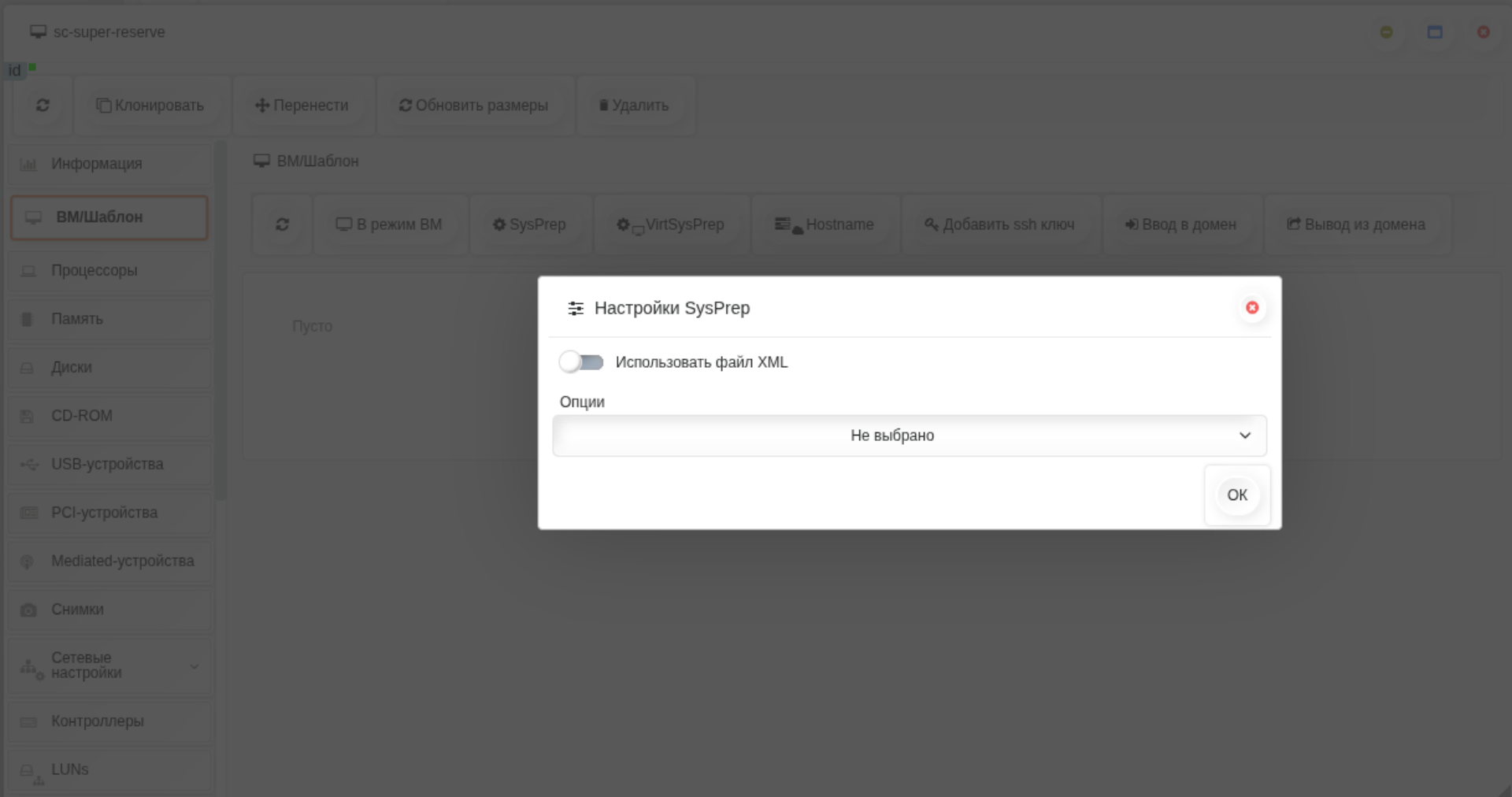Confirm SysPrep settings with OK
The height and width of the screenshot is (797, 1512).
pos(1237,495)
